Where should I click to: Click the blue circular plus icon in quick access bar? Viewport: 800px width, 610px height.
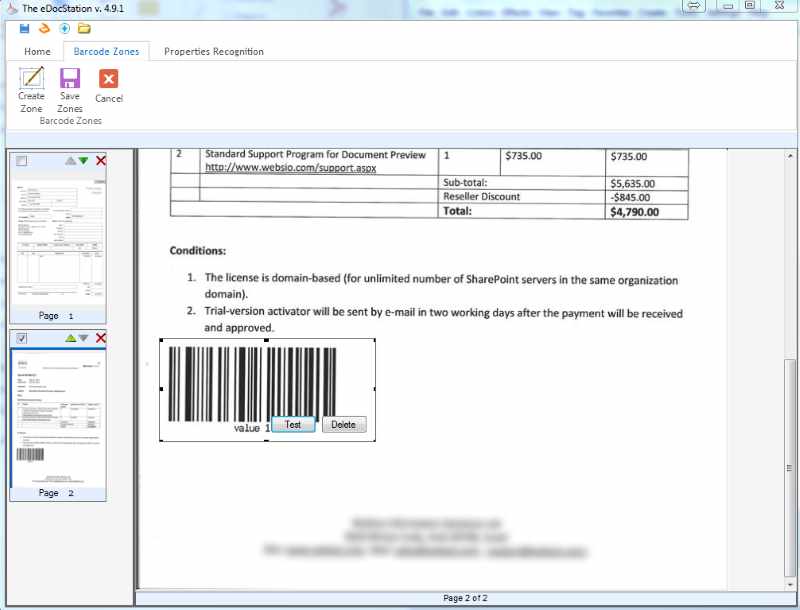click(64, 29)
